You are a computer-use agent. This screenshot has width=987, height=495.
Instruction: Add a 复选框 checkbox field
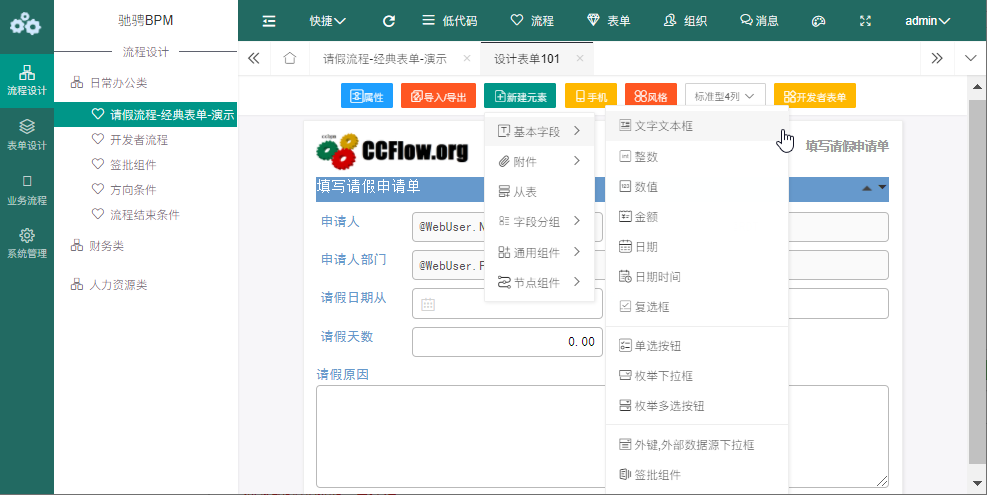click(x=697, y=307)
